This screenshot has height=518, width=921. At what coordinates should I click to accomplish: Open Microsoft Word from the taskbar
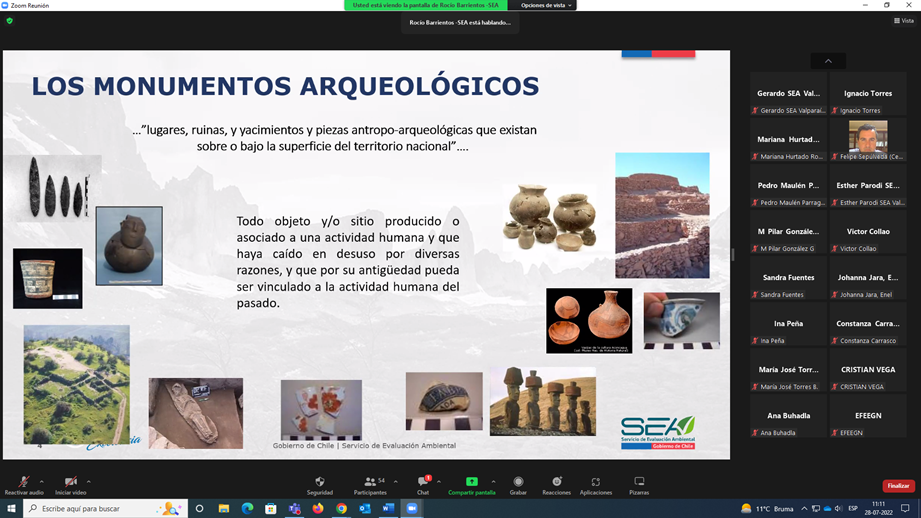(388, 509)
